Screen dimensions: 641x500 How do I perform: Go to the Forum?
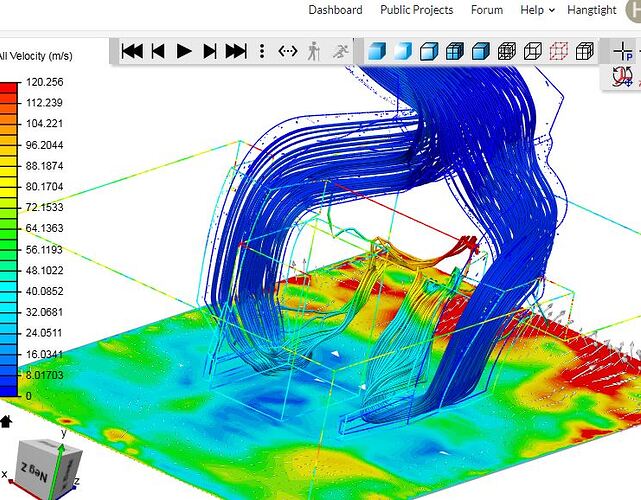(486, 10)
